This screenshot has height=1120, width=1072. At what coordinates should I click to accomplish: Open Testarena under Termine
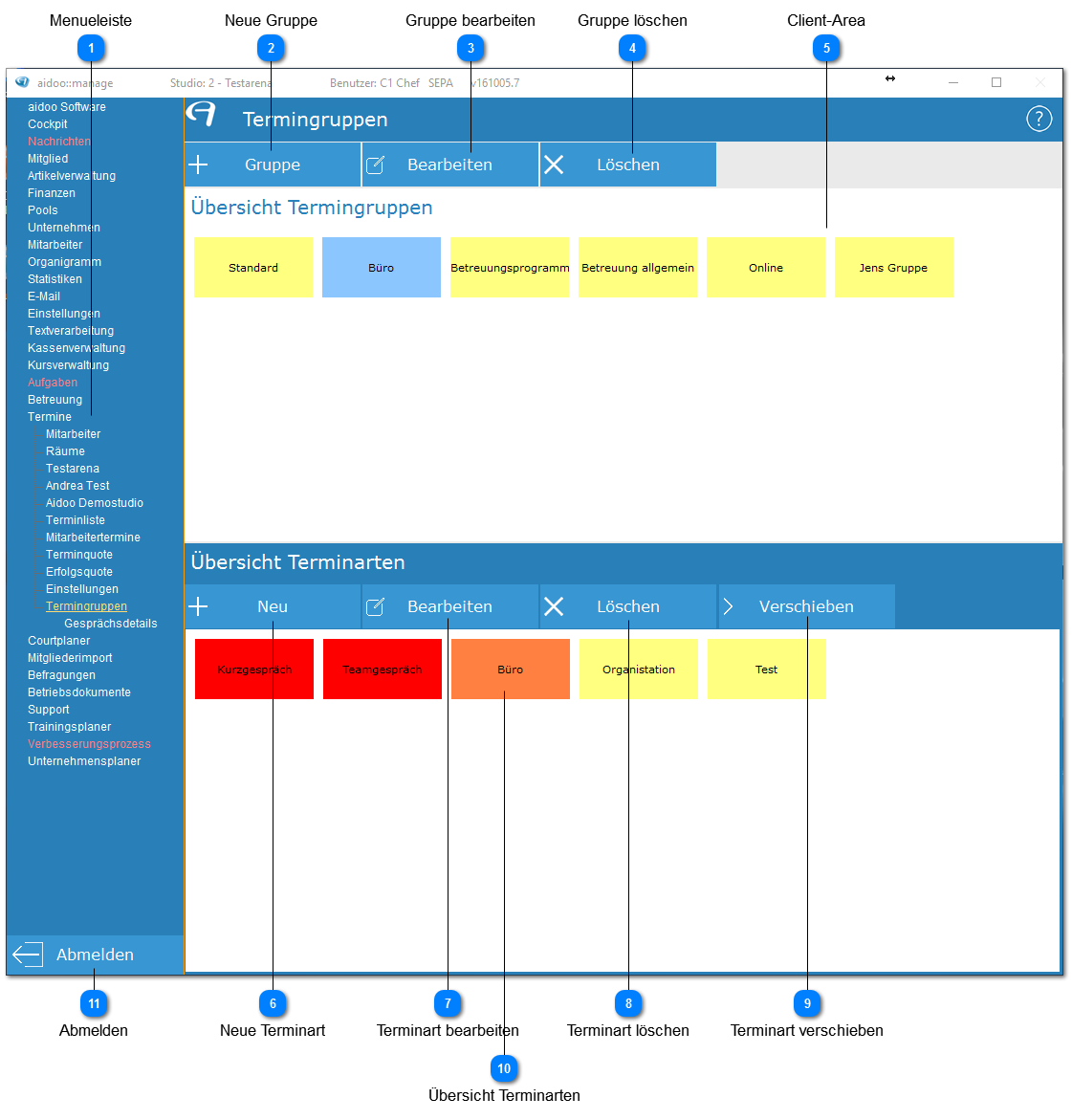(x=72, y=469)
